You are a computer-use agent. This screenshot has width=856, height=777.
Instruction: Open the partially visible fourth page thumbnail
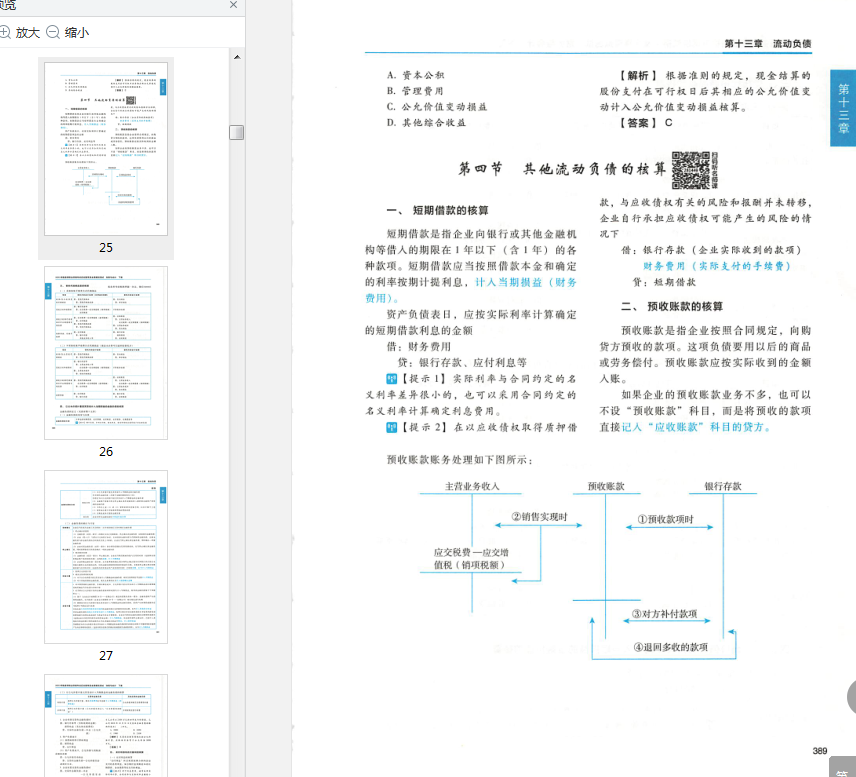point(106,725)
